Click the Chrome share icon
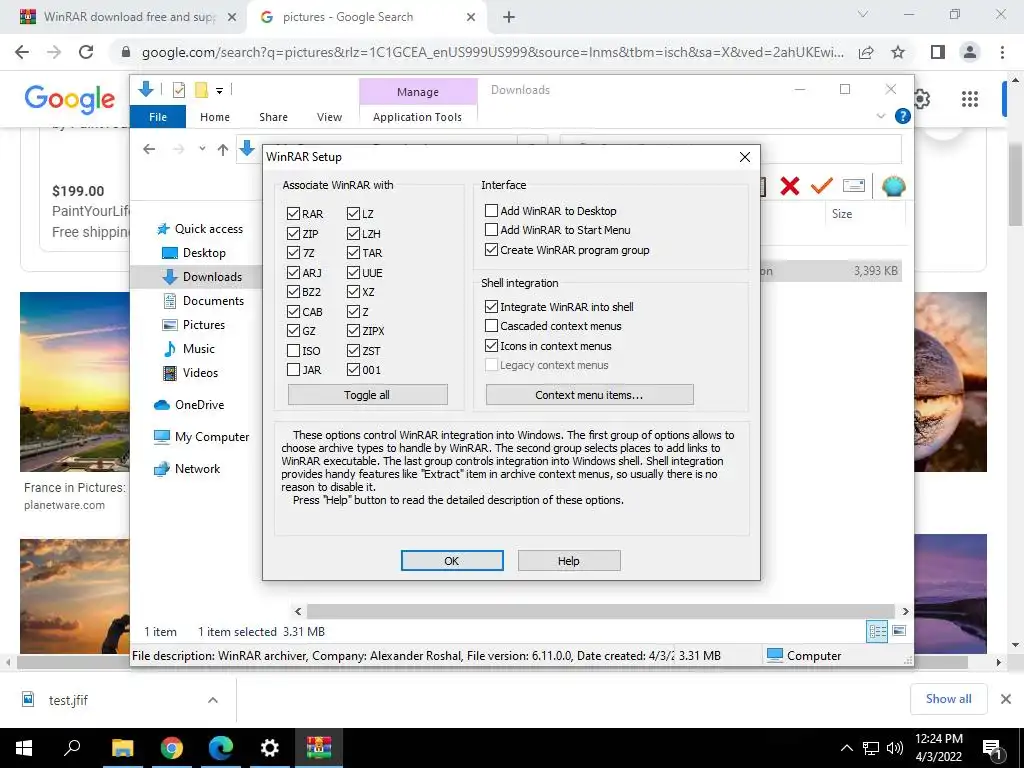1024x768 pixels. point(866,52)
